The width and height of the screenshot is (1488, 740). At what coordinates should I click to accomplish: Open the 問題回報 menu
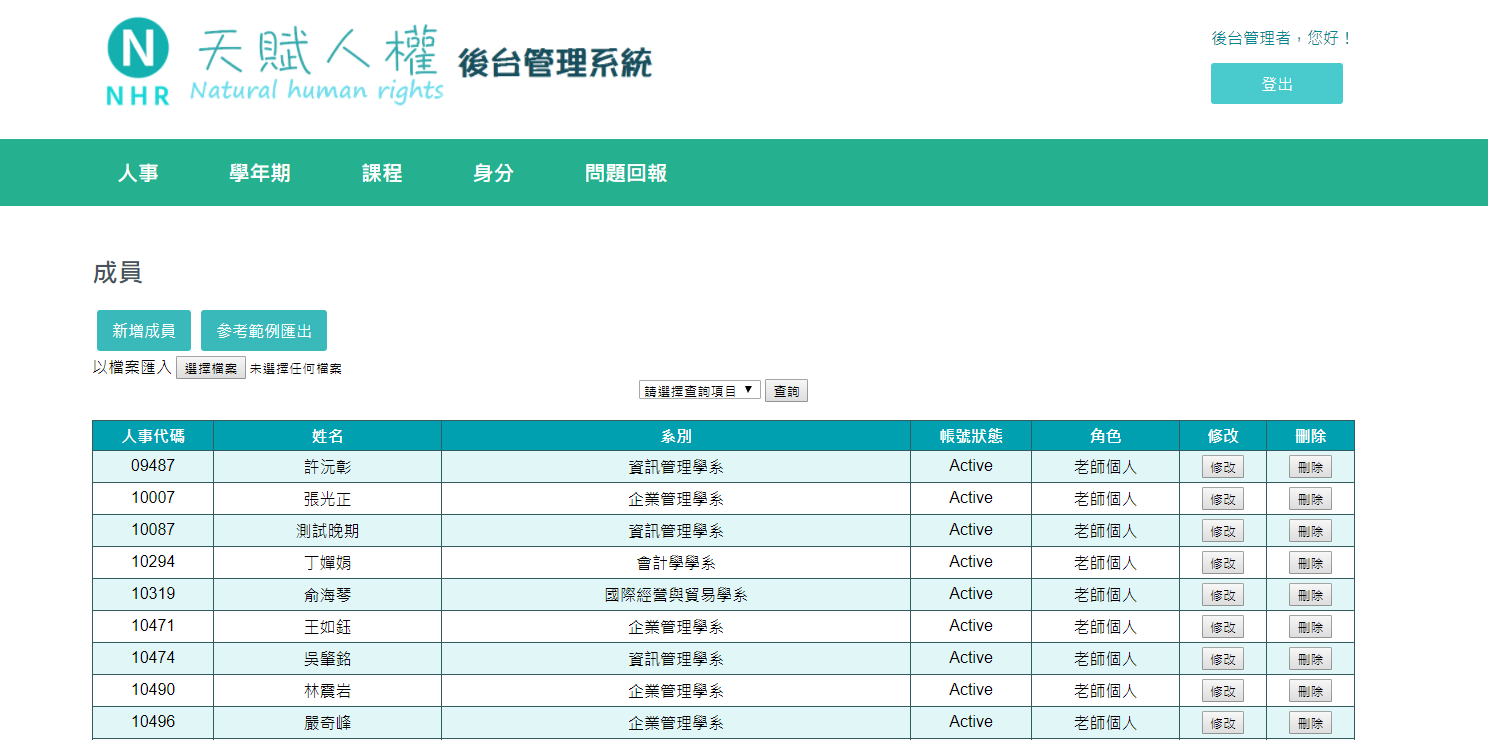[x=626, y=173]
